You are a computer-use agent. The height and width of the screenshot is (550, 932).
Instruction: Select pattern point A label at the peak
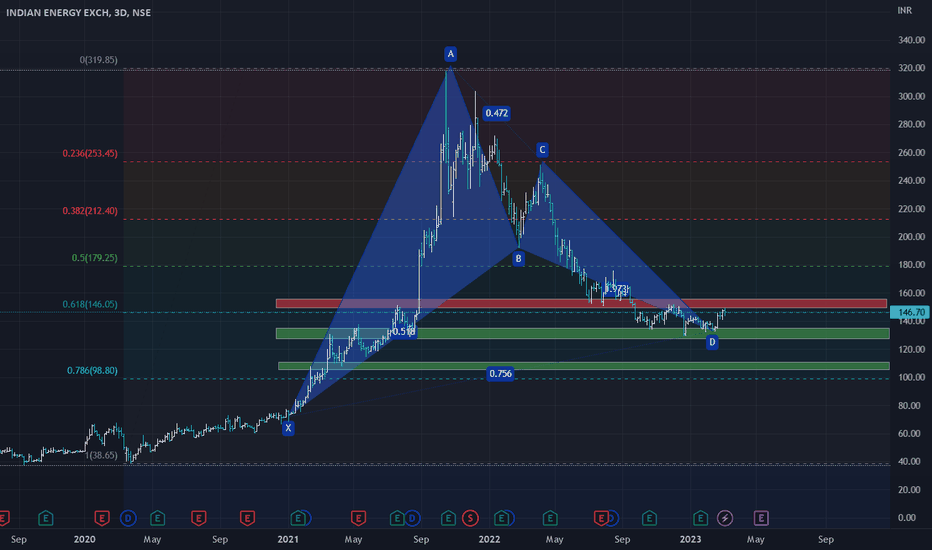[451, 54]
